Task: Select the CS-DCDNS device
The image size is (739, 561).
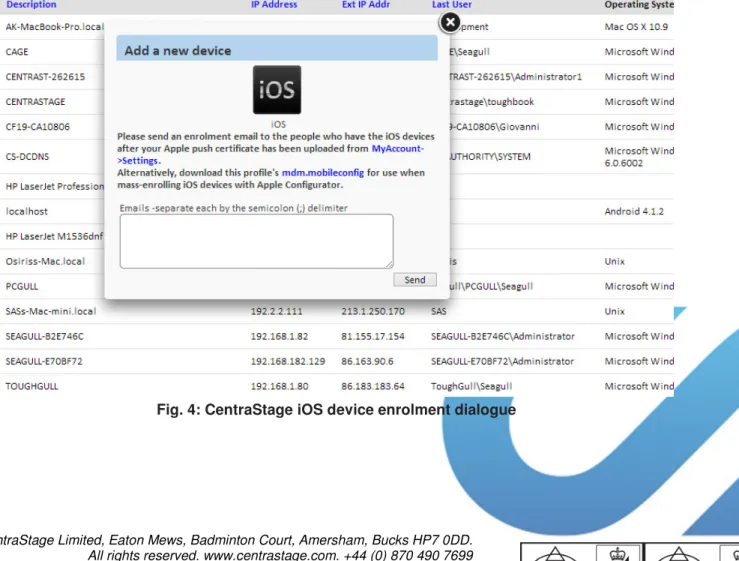Action: (x=27, y=157)
